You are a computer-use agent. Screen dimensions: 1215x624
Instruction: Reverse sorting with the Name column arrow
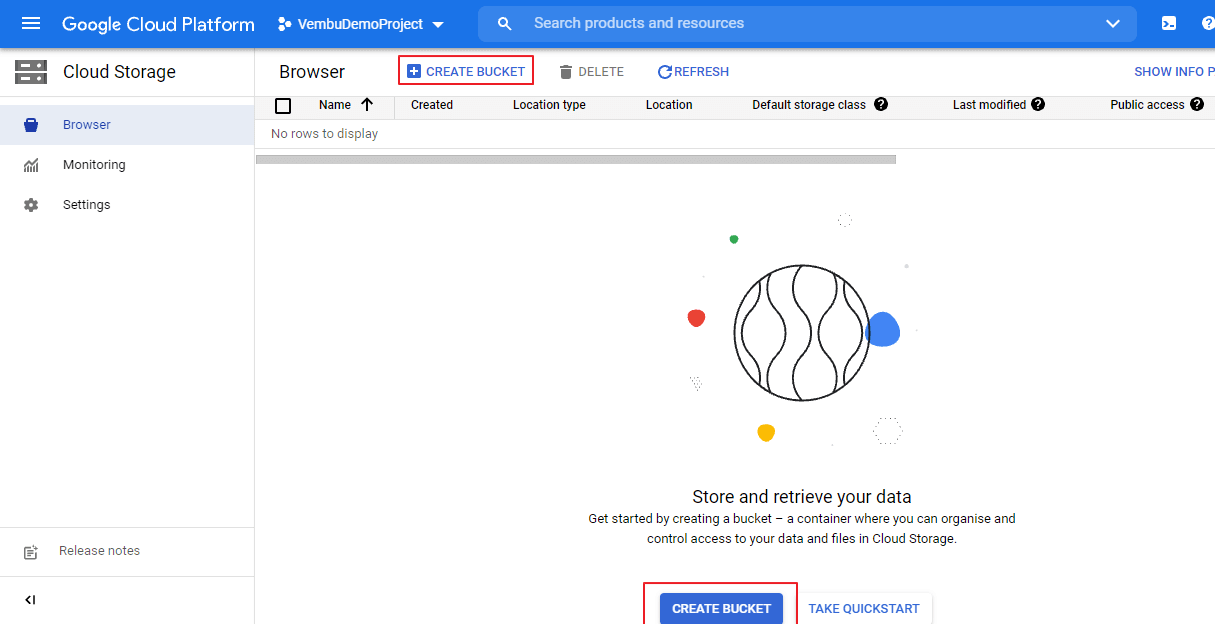point(368,105)
